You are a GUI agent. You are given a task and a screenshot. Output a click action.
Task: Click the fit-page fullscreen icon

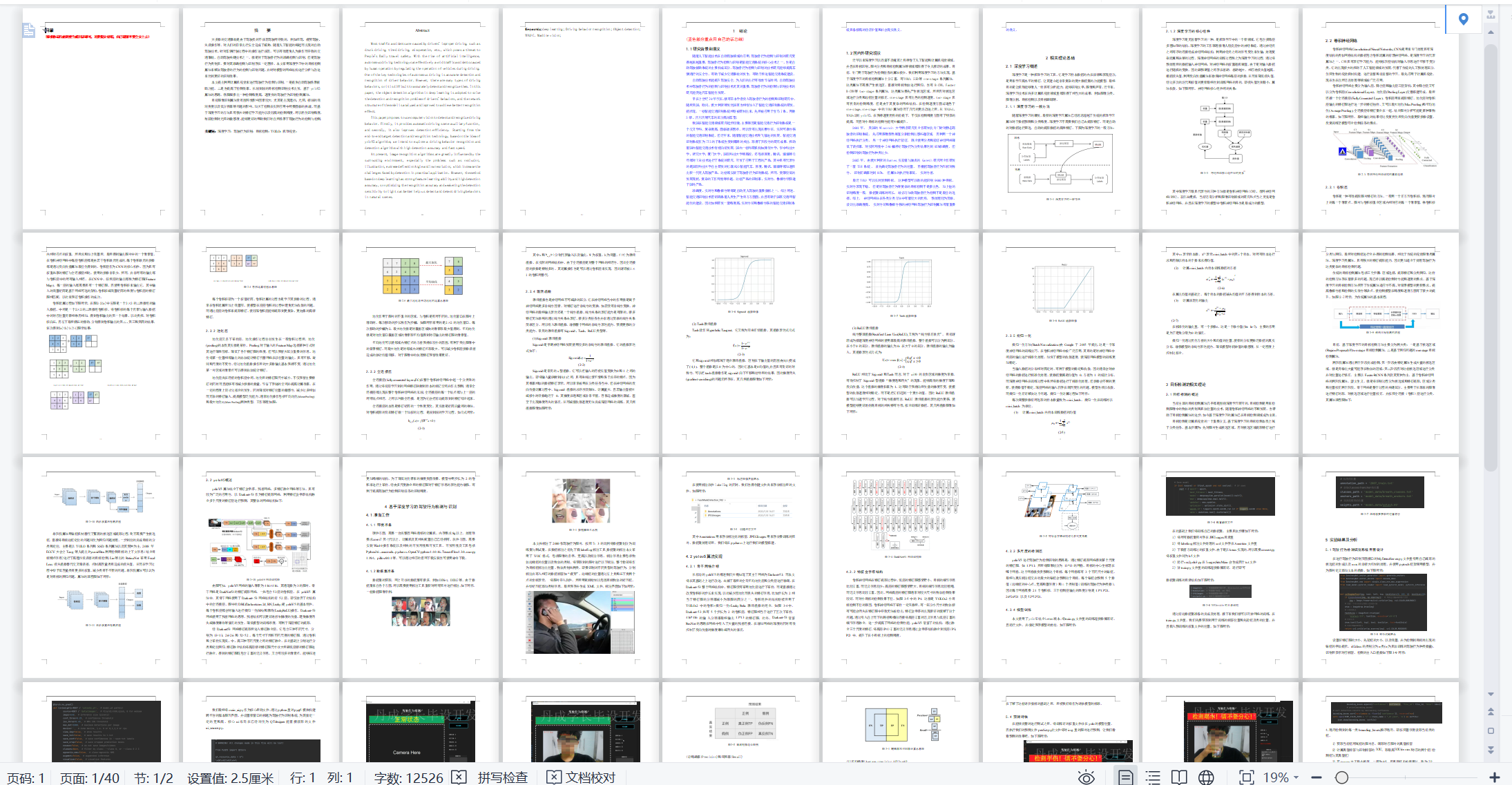(1246, 777)
